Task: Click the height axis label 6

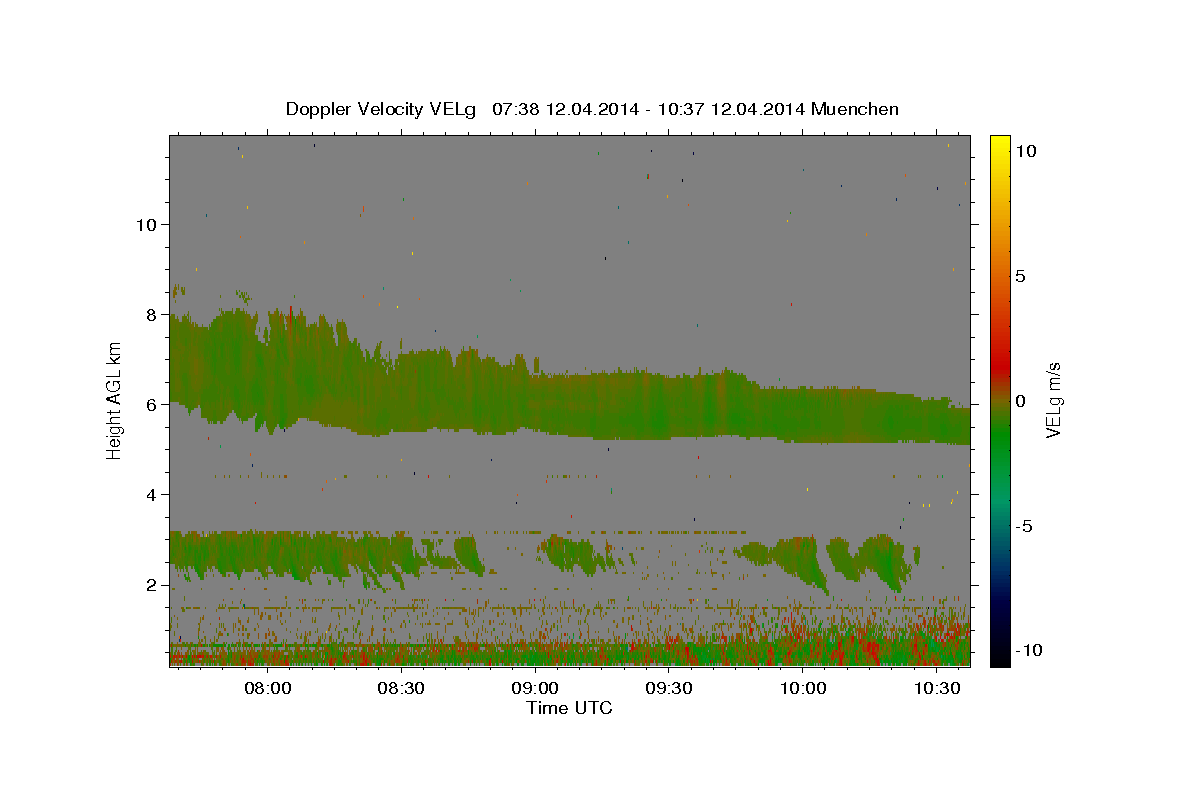Action: [x=152, y=404]
